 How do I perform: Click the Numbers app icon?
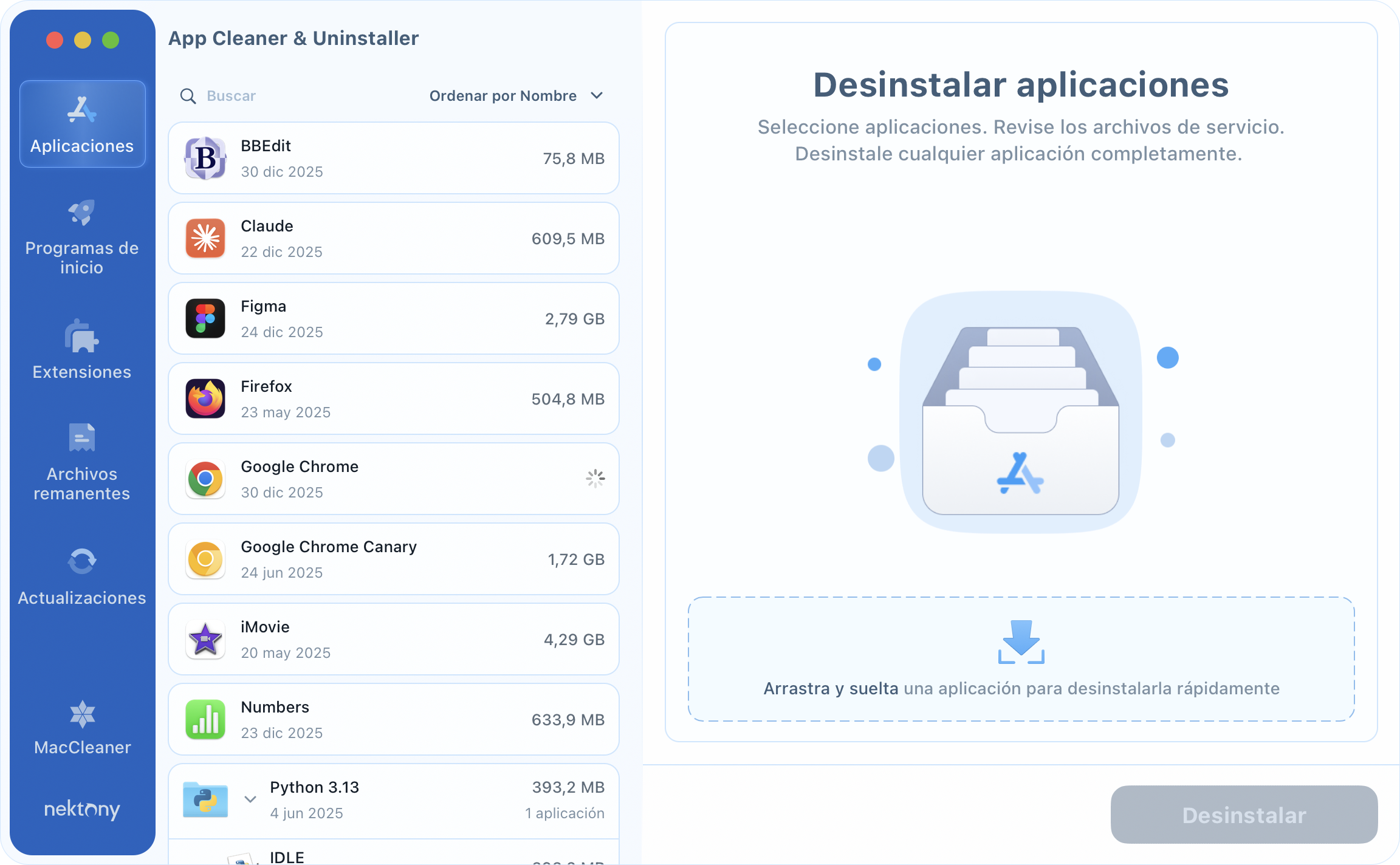coord(205,719)
